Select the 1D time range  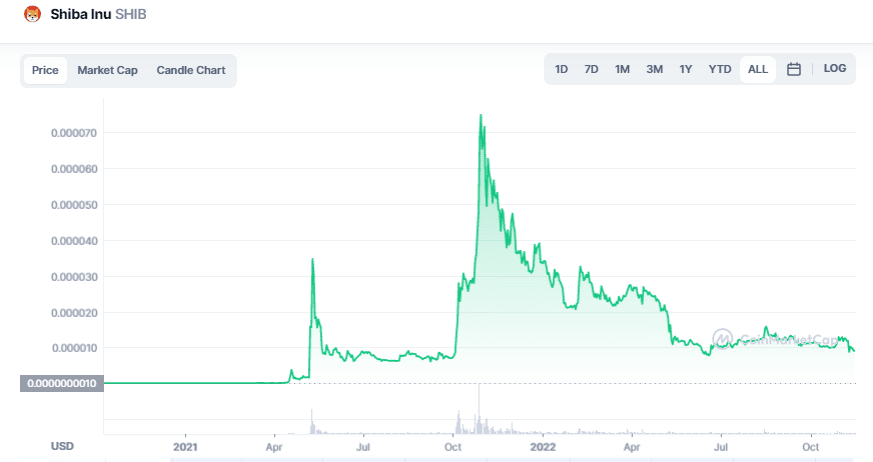coord(561,69)
